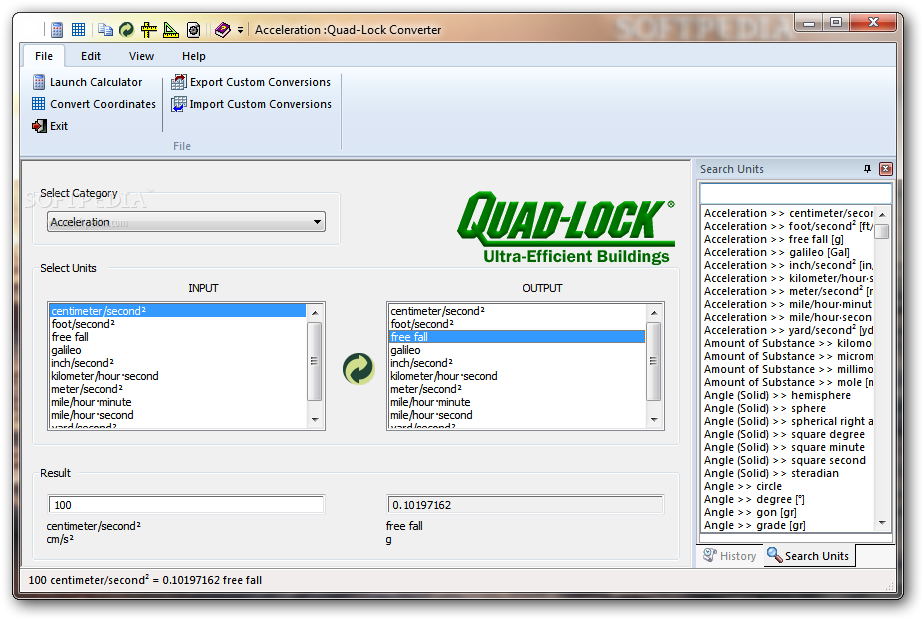Select Angle (Solid) >> hemisphere result
Viewport: 924px width, 620px height.
point(788,395)
